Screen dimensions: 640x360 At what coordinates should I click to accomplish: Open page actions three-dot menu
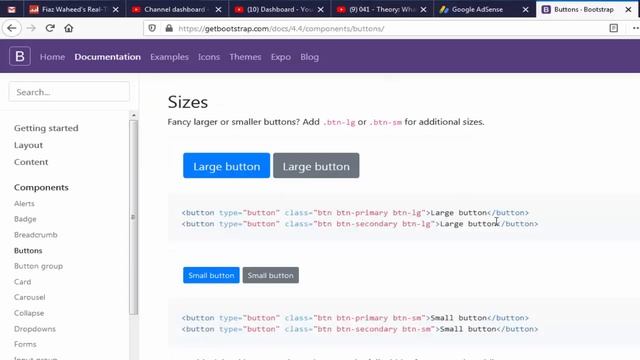click(x=636, y=28)
